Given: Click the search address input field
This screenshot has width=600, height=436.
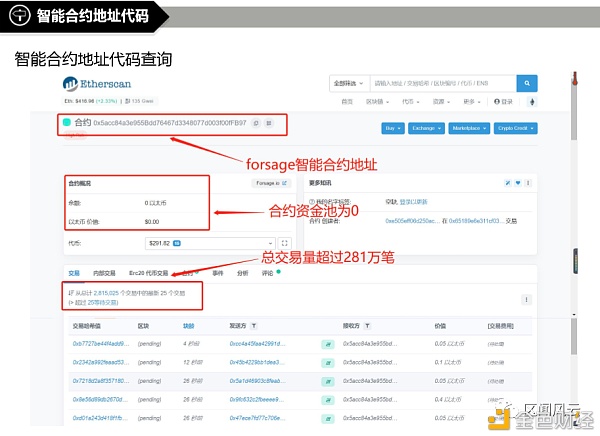Looking at the screenshot, I should pyautogui.click(x=443, y=83).
